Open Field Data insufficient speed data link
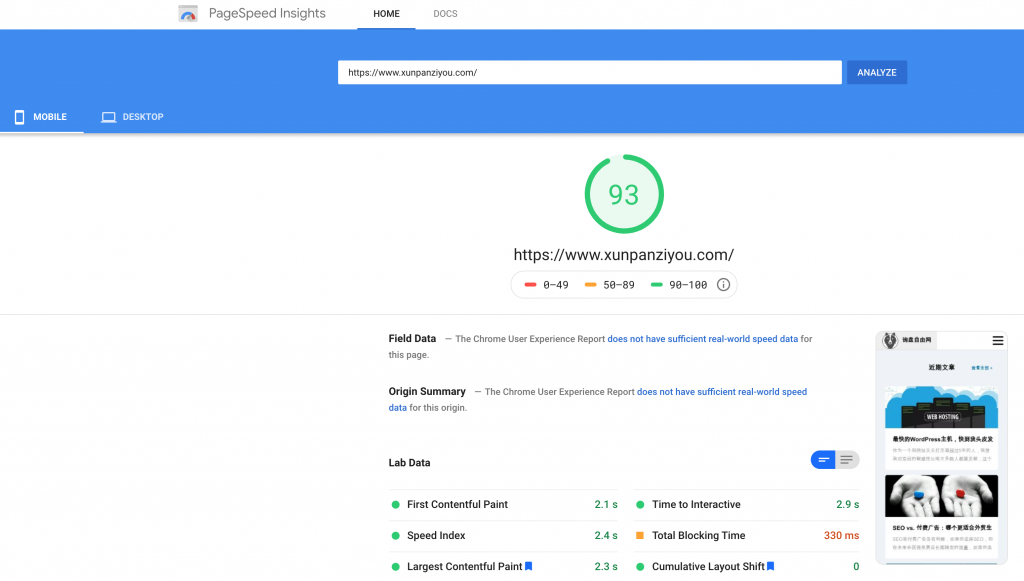Image resolution: width=1024 pixels, height=581 pixels. pos(702,339)
